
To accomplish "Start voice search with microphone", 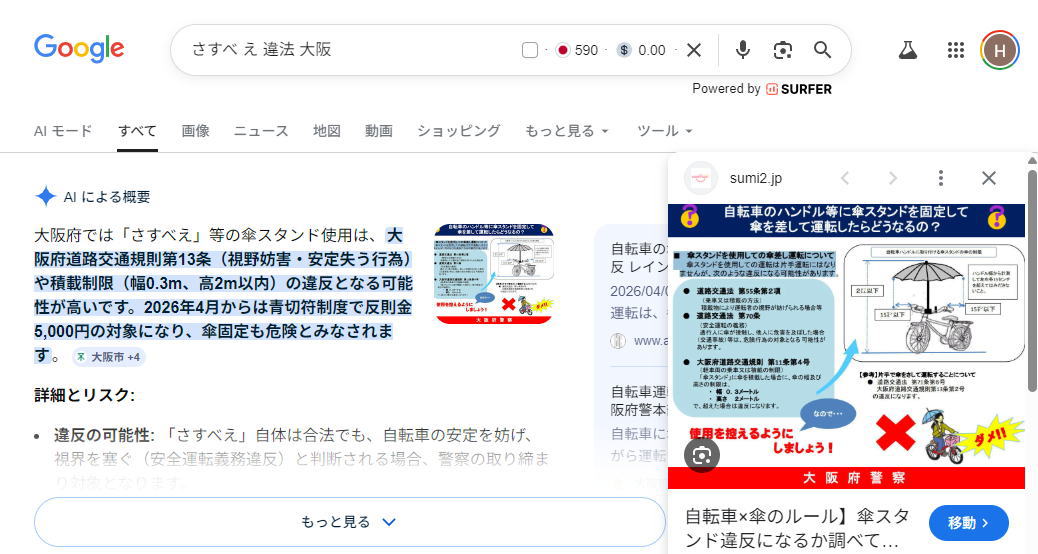I will click(x=743, y=50).
